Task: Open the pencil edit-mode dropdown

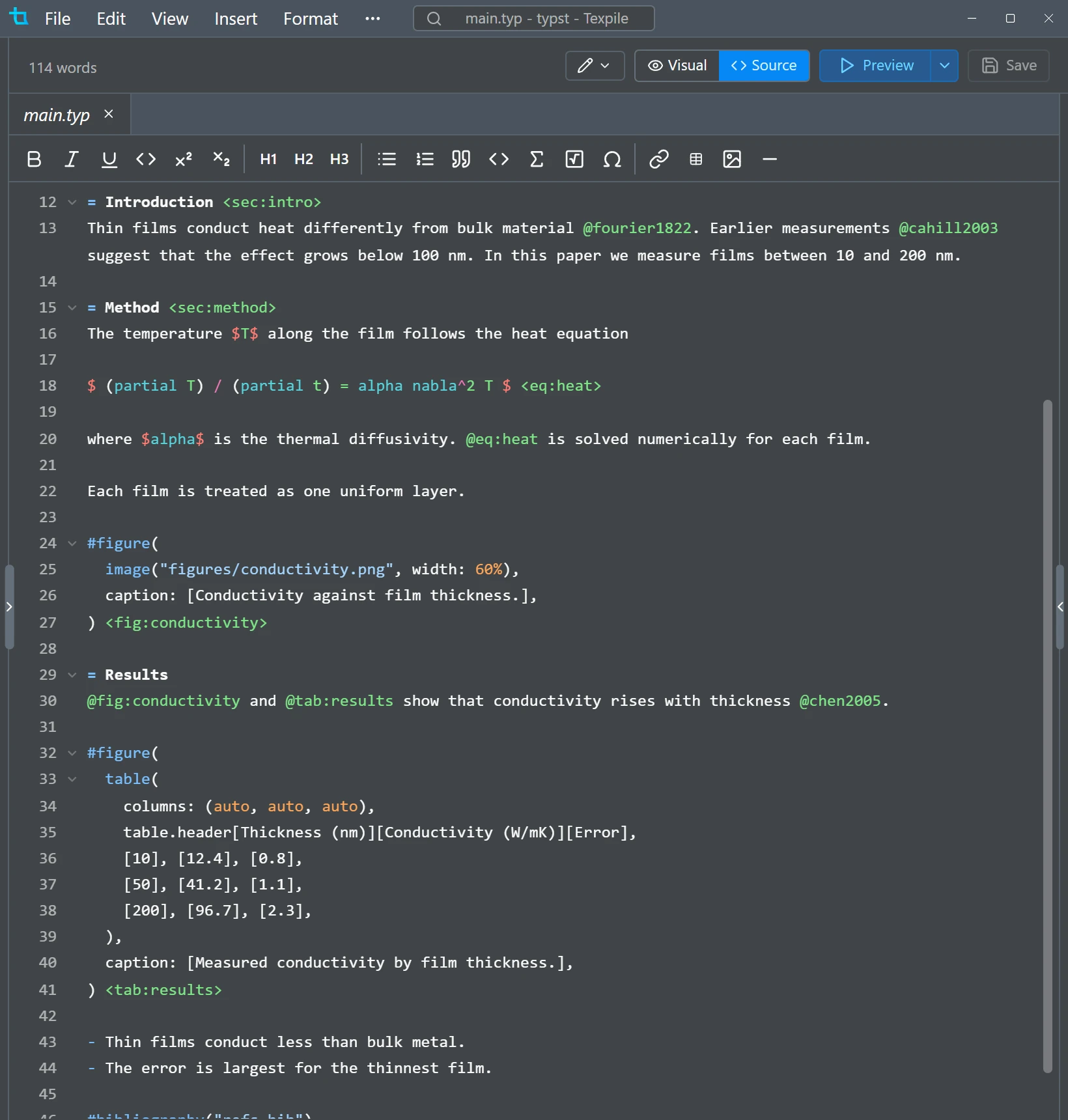Action: tap(595, 66)
